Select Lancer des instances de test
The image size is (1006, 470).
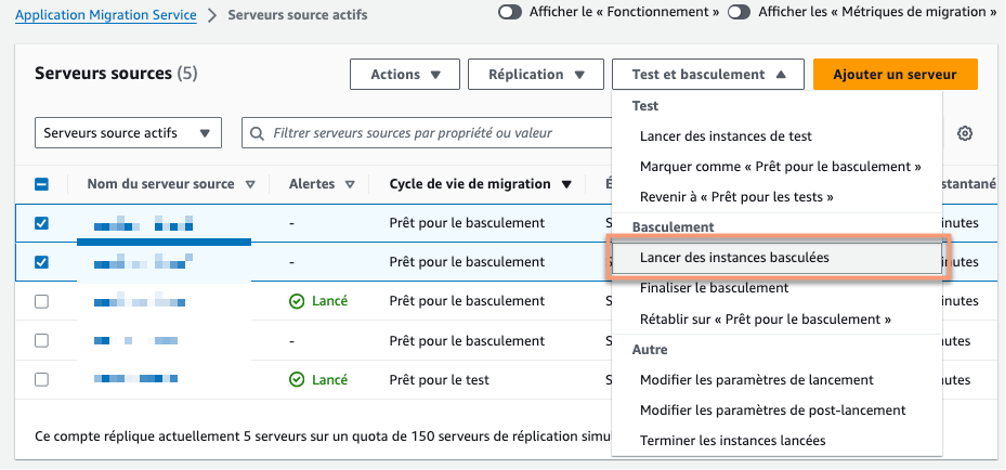725,136
